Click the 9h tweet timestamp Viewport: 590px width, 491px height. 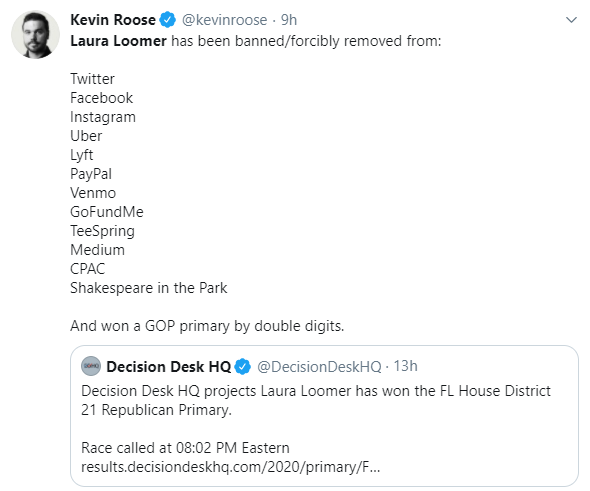(289, 20)
